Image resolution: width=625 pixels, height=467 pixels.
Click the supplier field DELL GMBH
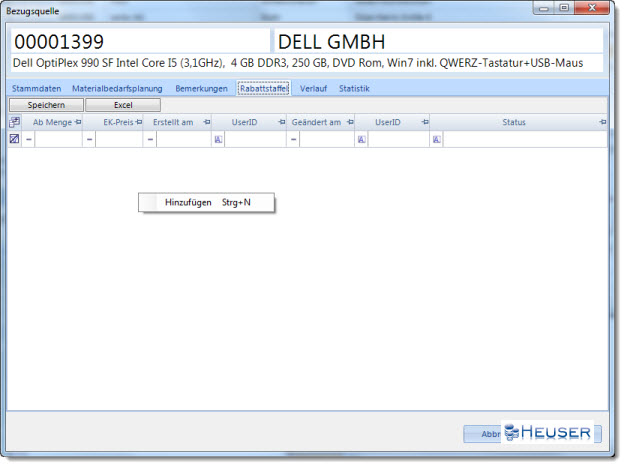pyautogui.click(x=438, y=41)
